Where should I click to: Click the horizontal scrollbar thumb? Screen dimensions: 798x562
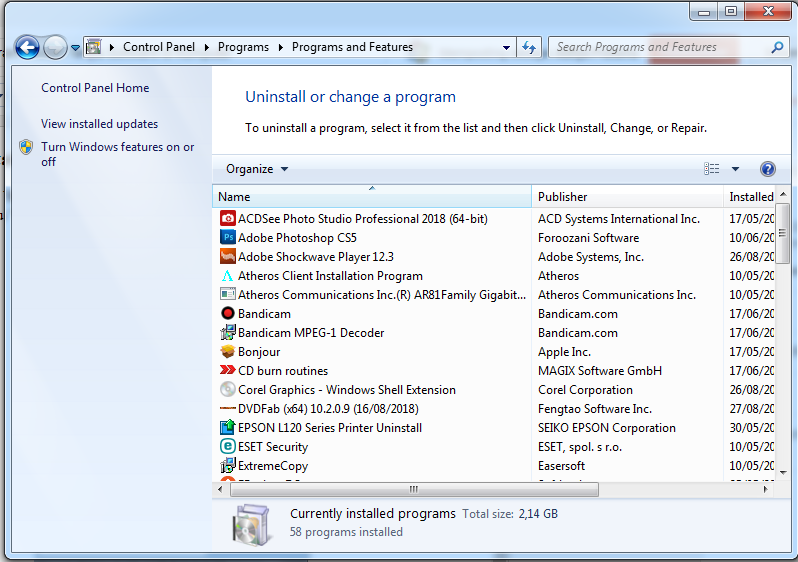[x=414, y=490]
